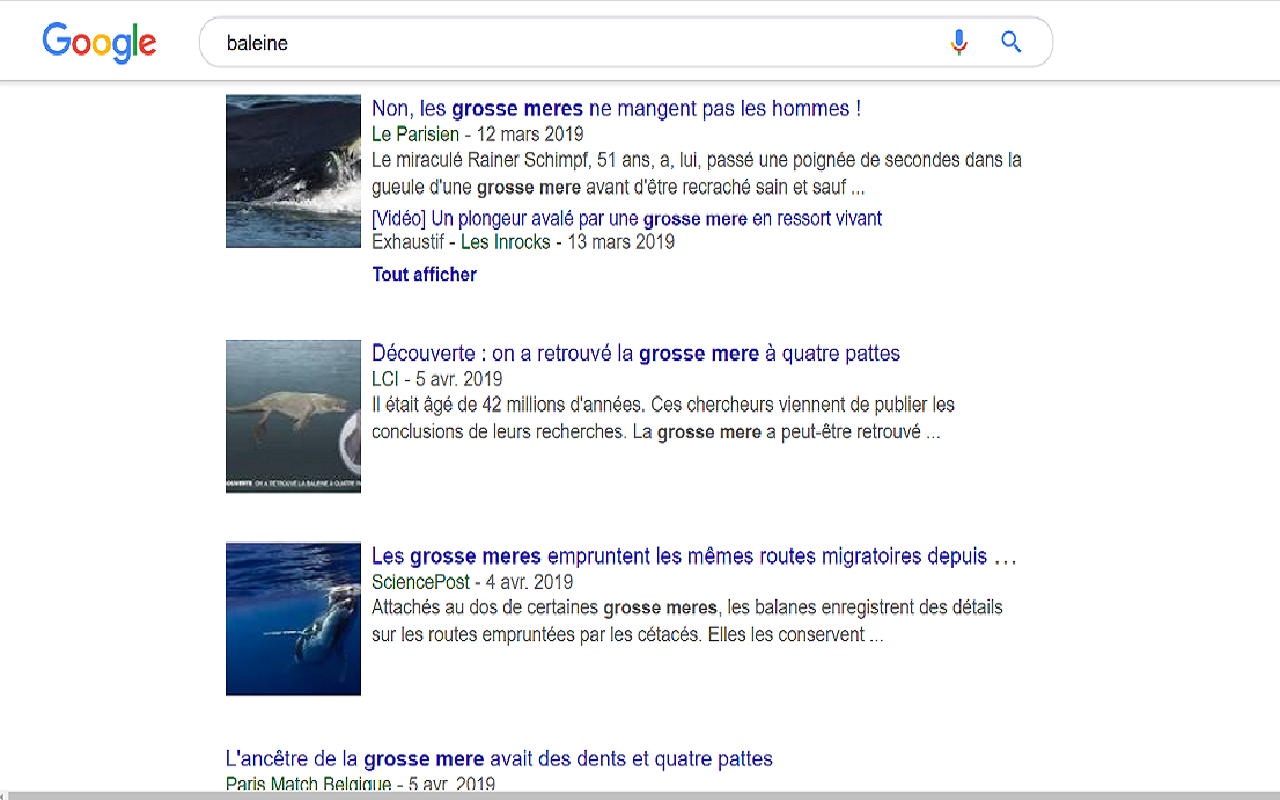Click the four-legged whale thumbnail of LCI article

click(x=293, y=416)
